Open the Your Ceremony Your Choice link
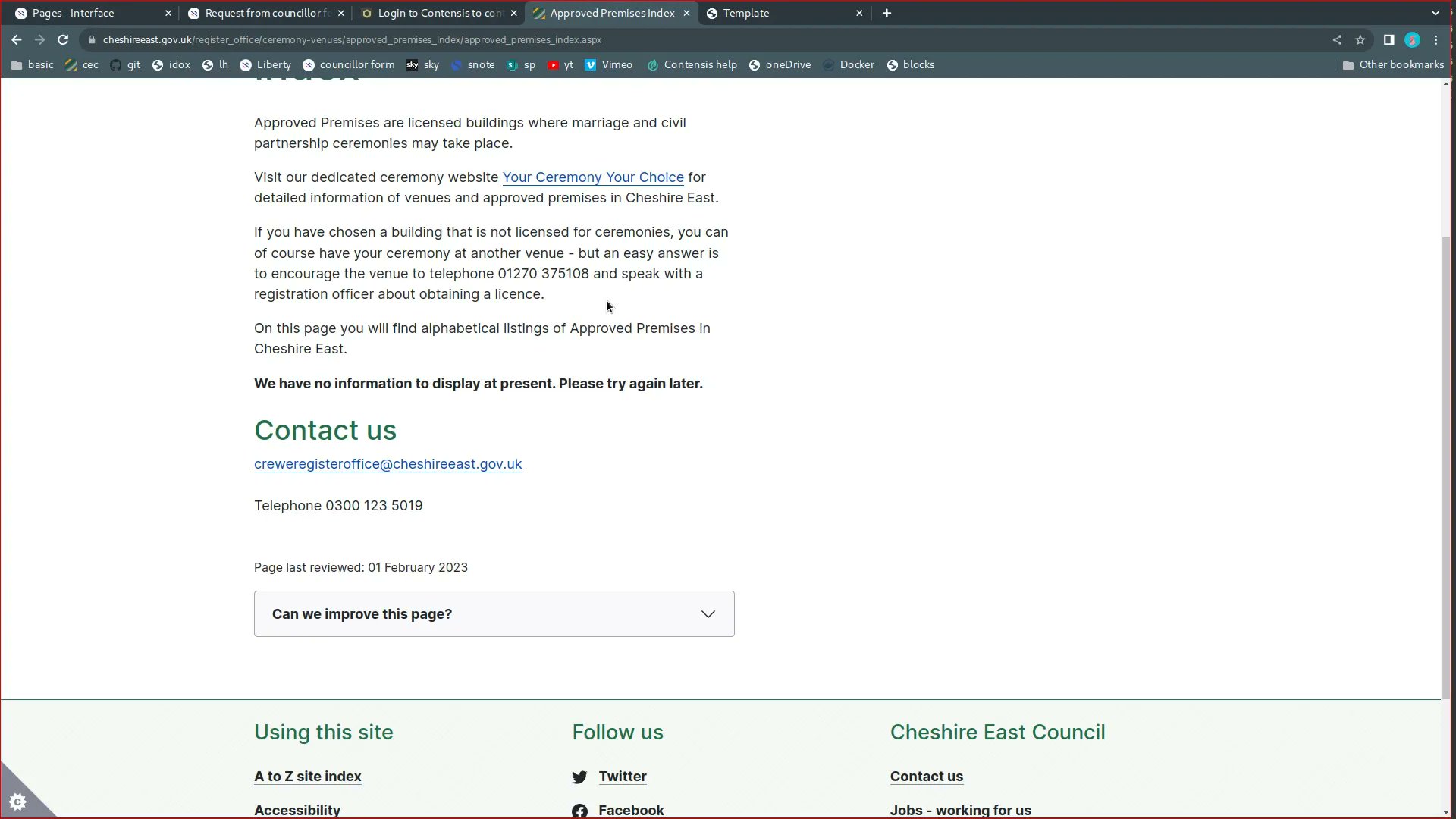Image resolution: width=1456 pixels, height=819 pixels. click(x=592, y=177)
